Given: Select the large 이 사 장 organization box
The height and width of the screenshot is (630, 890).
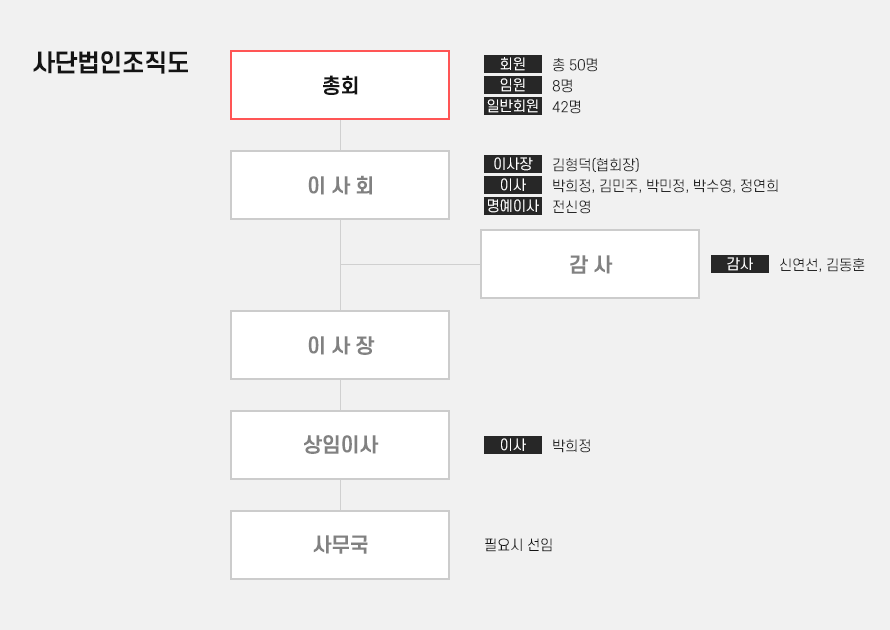Looking at the screenshot, I should pos(340,345).
